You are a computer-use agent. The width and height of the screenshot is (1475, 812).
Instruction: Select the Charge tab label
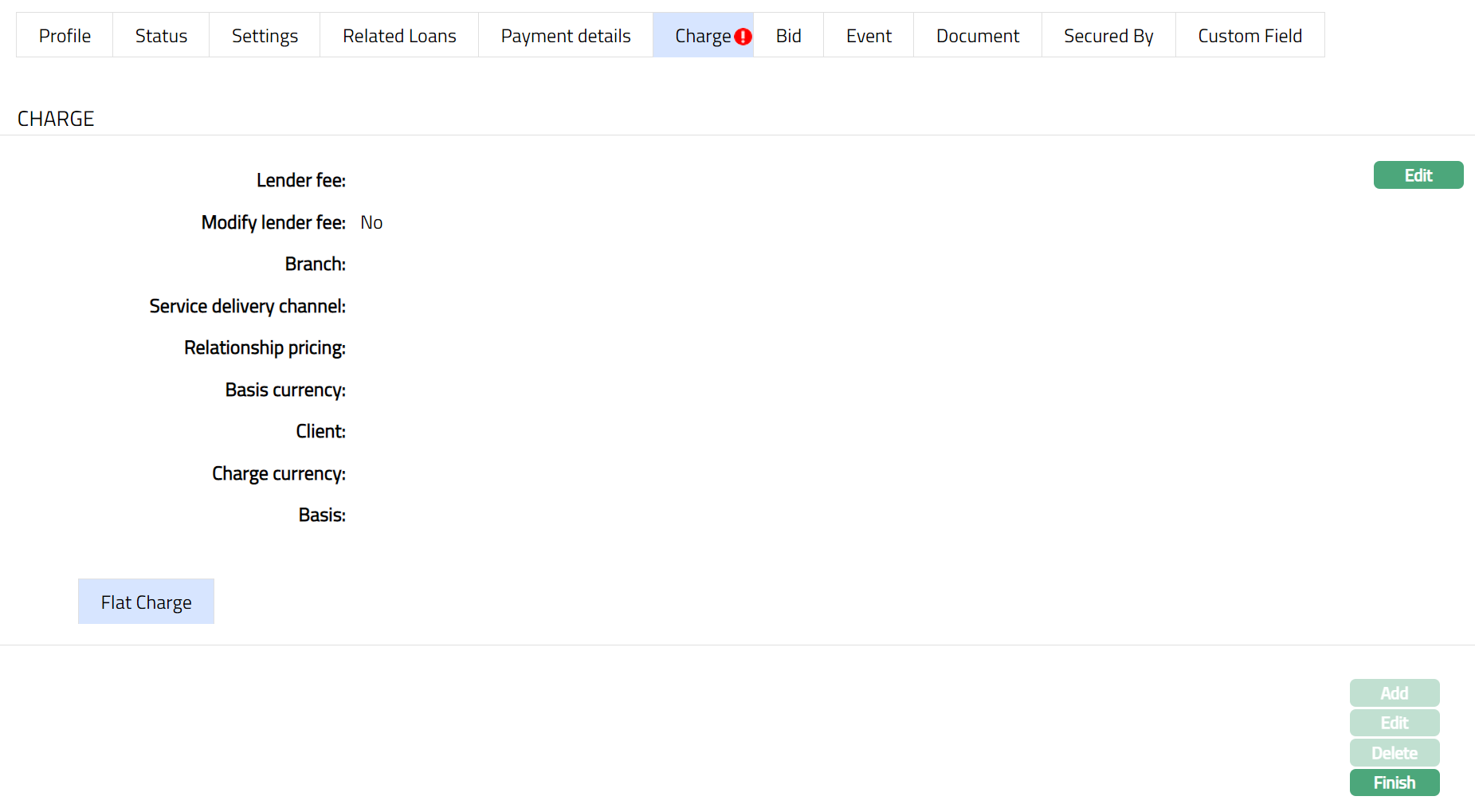702,36
